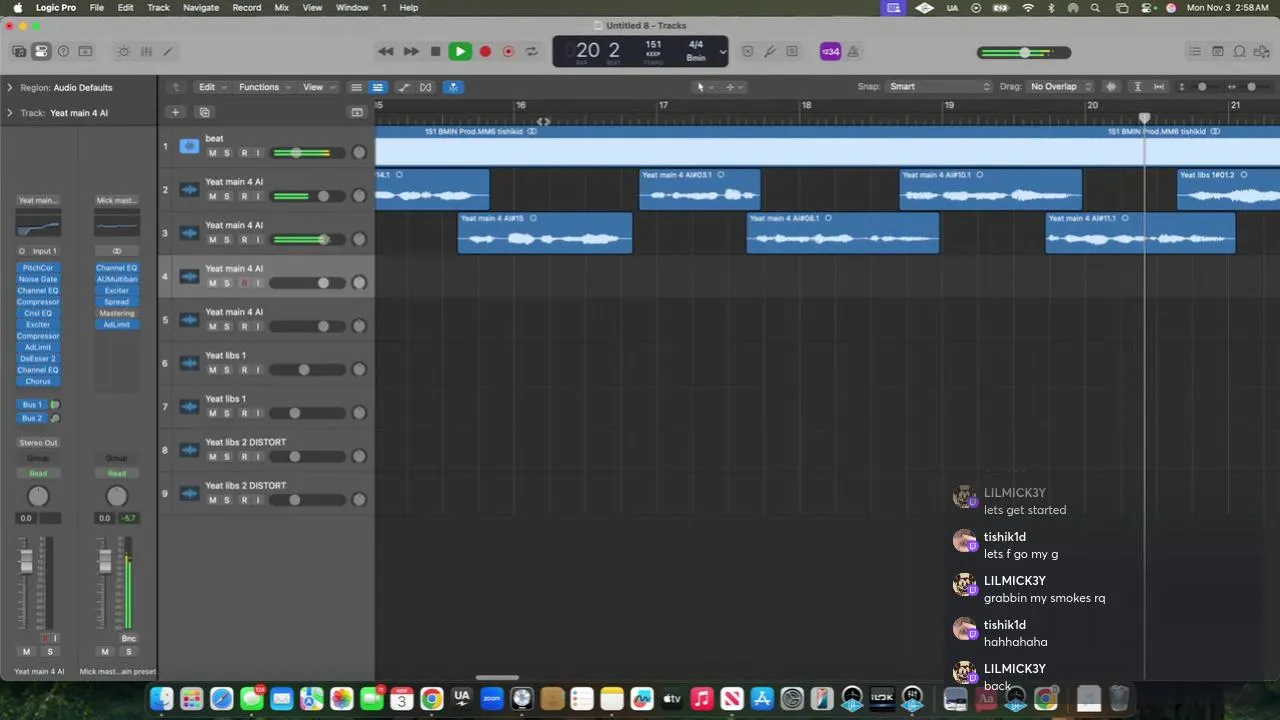Viewport: 1280px width, 720px height.
Task: Click the Stop transport button
Action: pos(435,51)
